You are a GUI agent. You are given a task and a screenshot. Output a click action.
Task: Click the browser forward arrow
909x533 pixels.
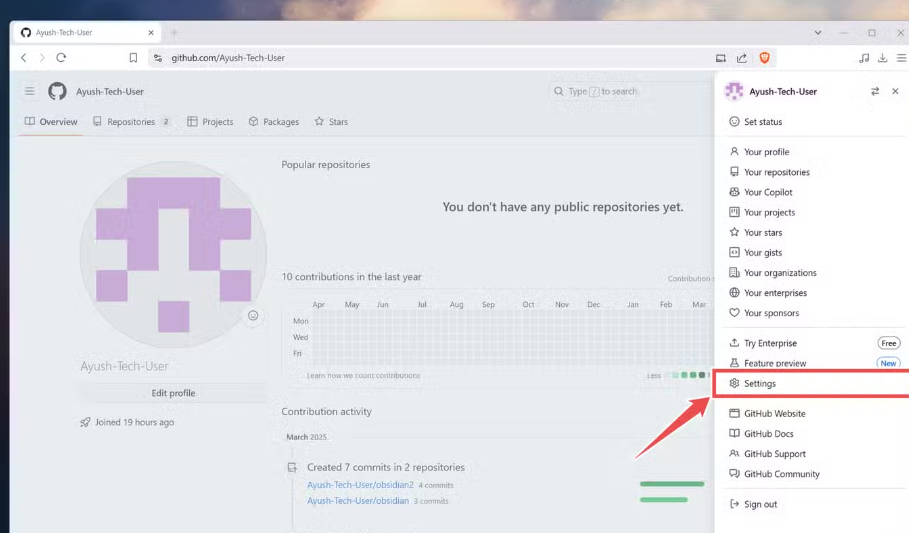(x=42, y=57)
